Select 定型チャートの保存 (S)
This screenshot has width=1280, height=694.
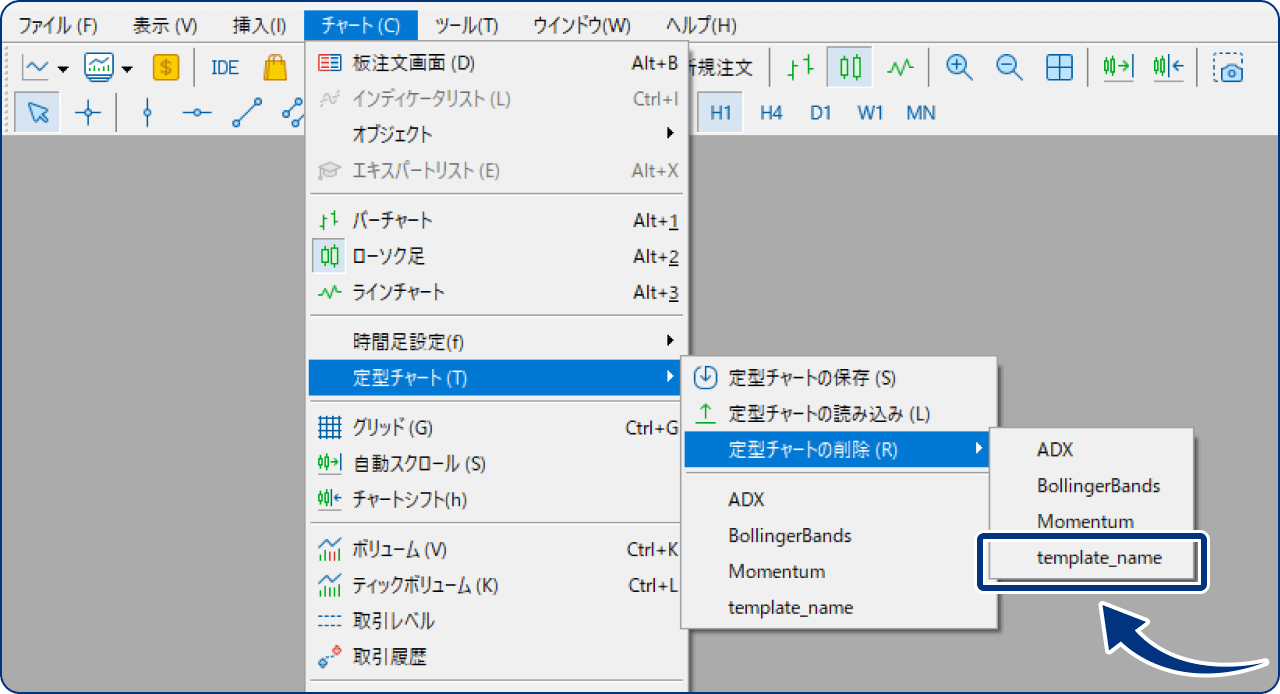839,378
